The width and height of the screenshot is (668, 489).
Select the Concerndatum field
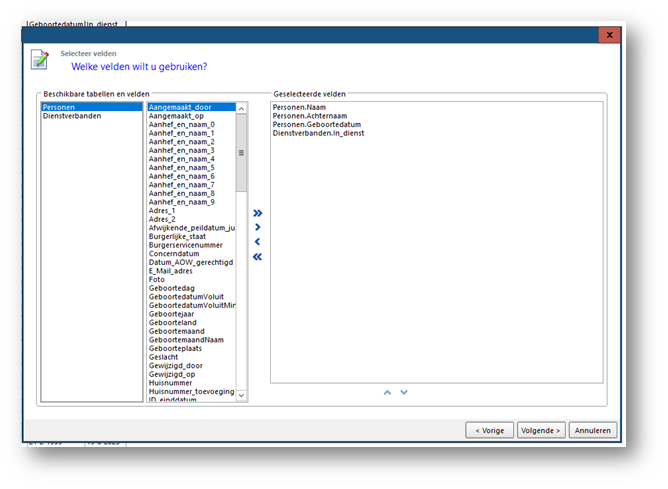[x=191, y=253]
